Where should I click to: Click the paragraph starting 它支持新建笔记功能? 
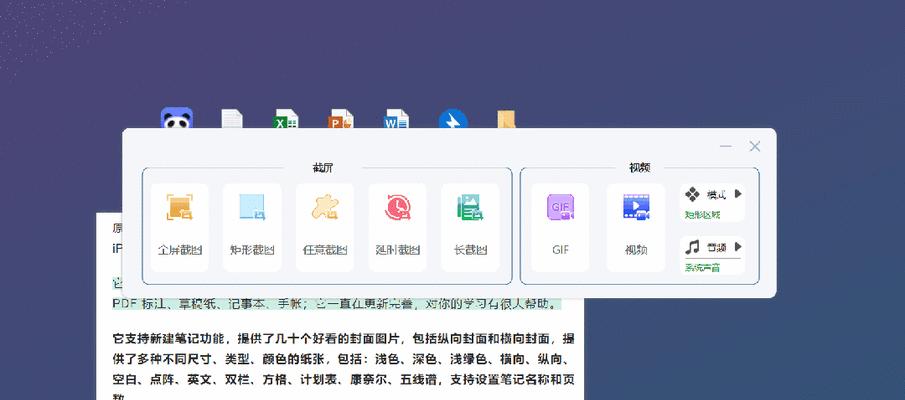click(x=343, y=368)
